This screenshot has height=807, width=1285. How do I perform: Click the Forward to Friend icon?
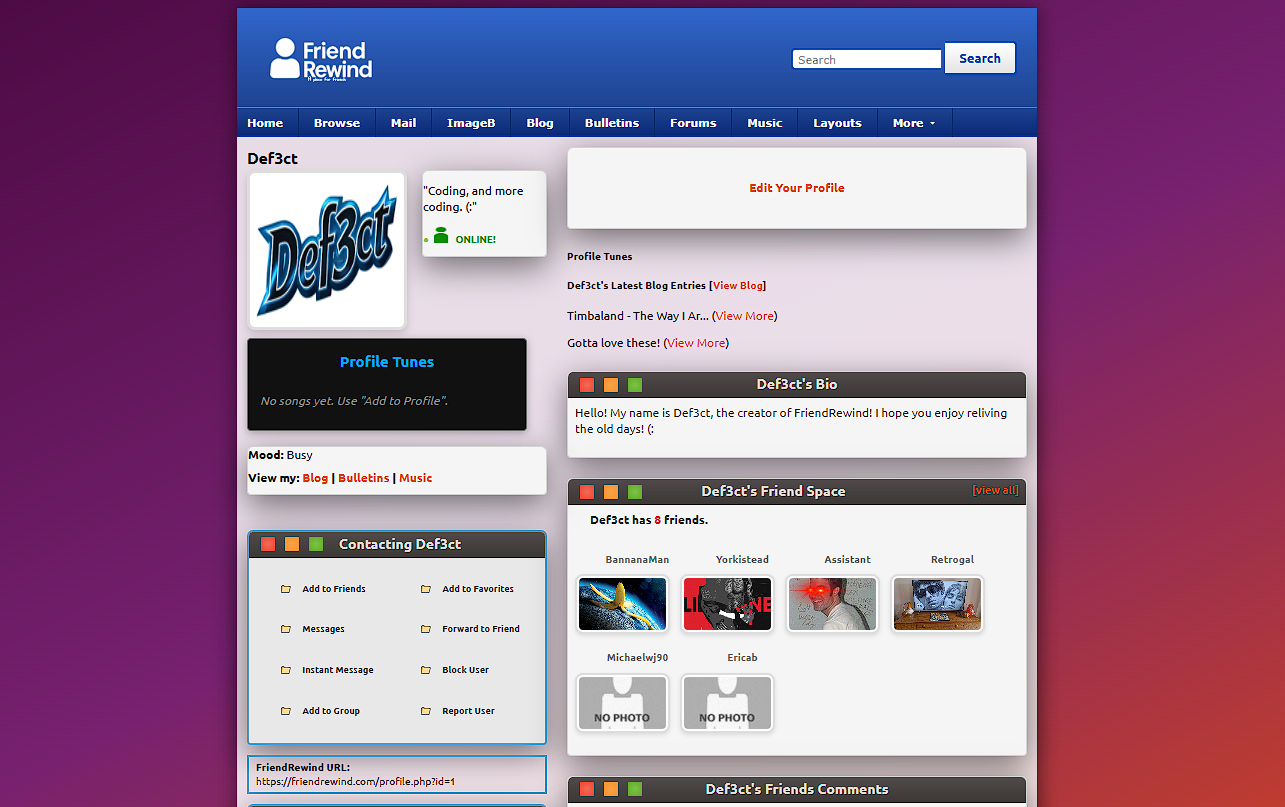(427, 629)
